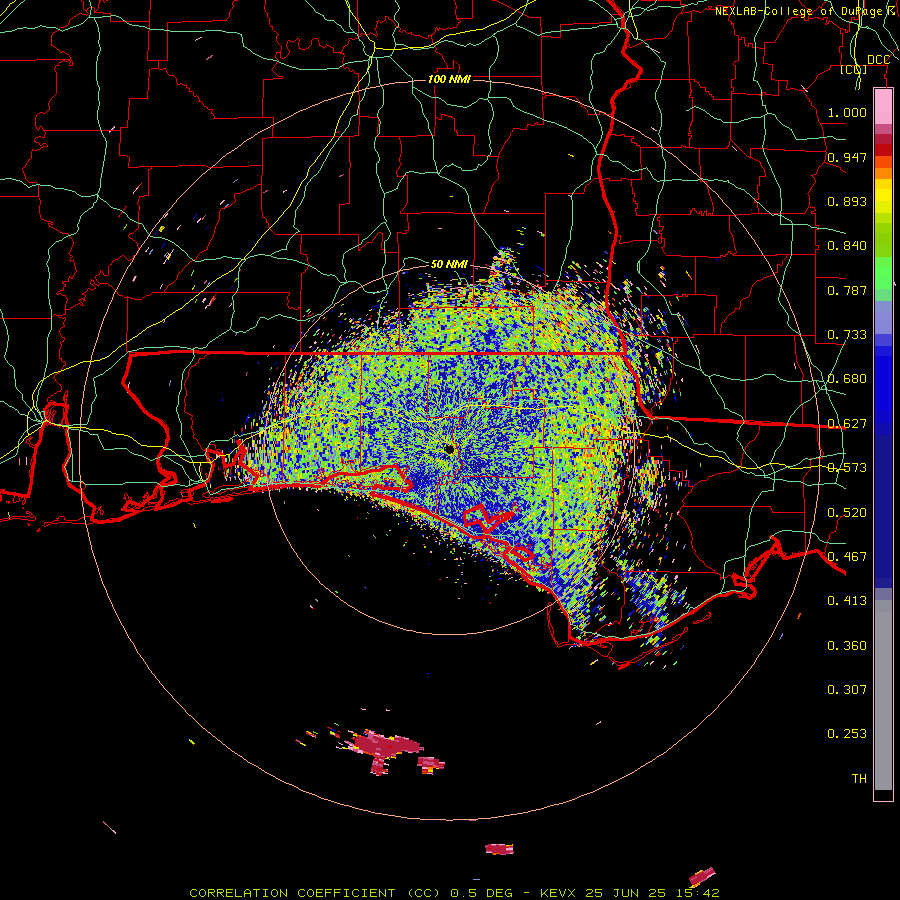This screenshot has height=900, width=900.
Task: Click the 0.5 DEG elevation text
Action: tap(481, 893)
